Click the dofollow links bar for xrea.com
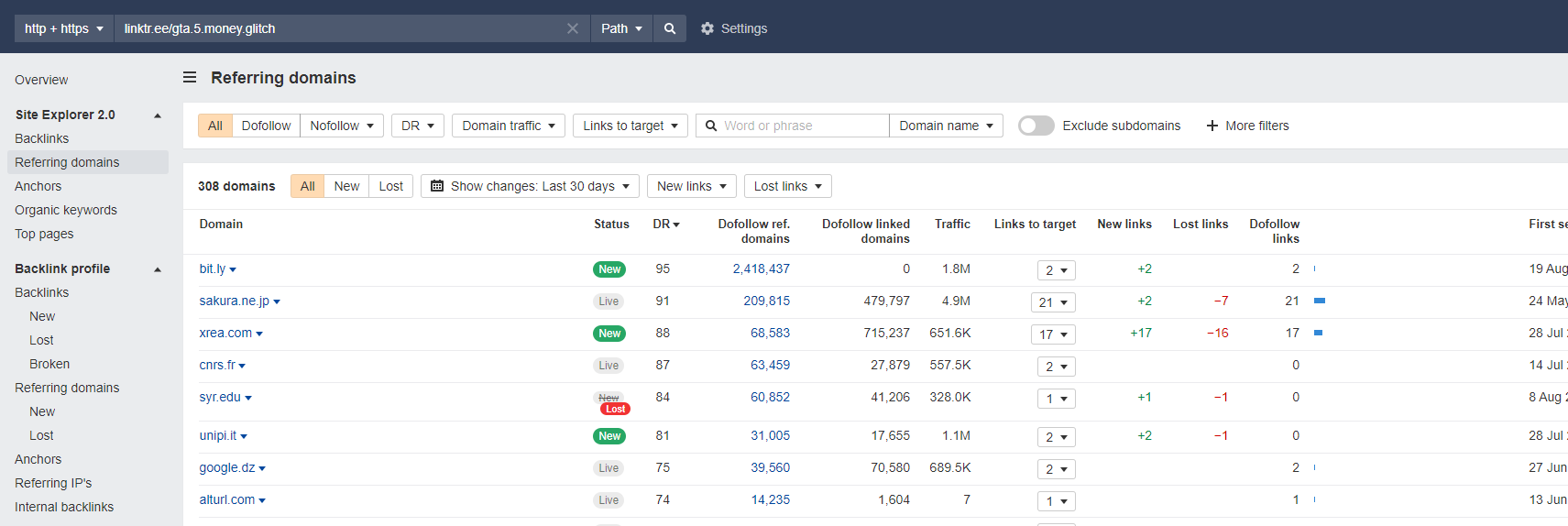This screenshot has height=526, width=1568. coord(1318,333)
